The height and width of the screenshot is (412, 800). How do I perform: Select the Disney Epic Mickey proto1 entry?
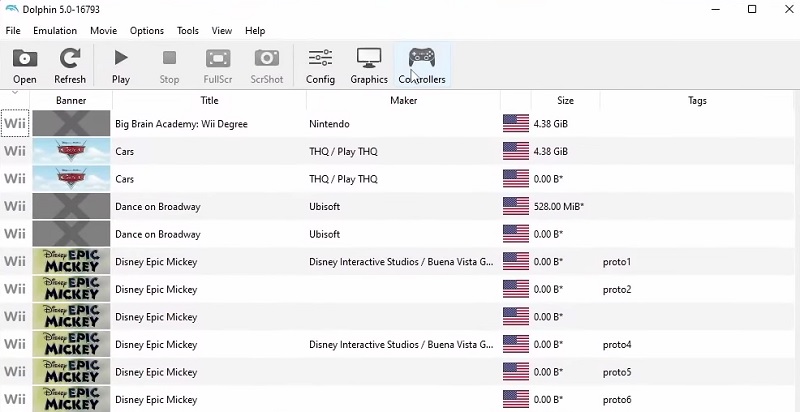[x=156, y=262]
